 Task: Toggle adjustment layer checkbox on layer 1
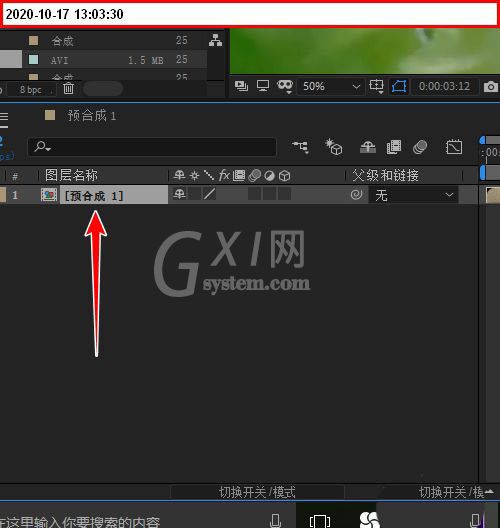click(269, 194)
